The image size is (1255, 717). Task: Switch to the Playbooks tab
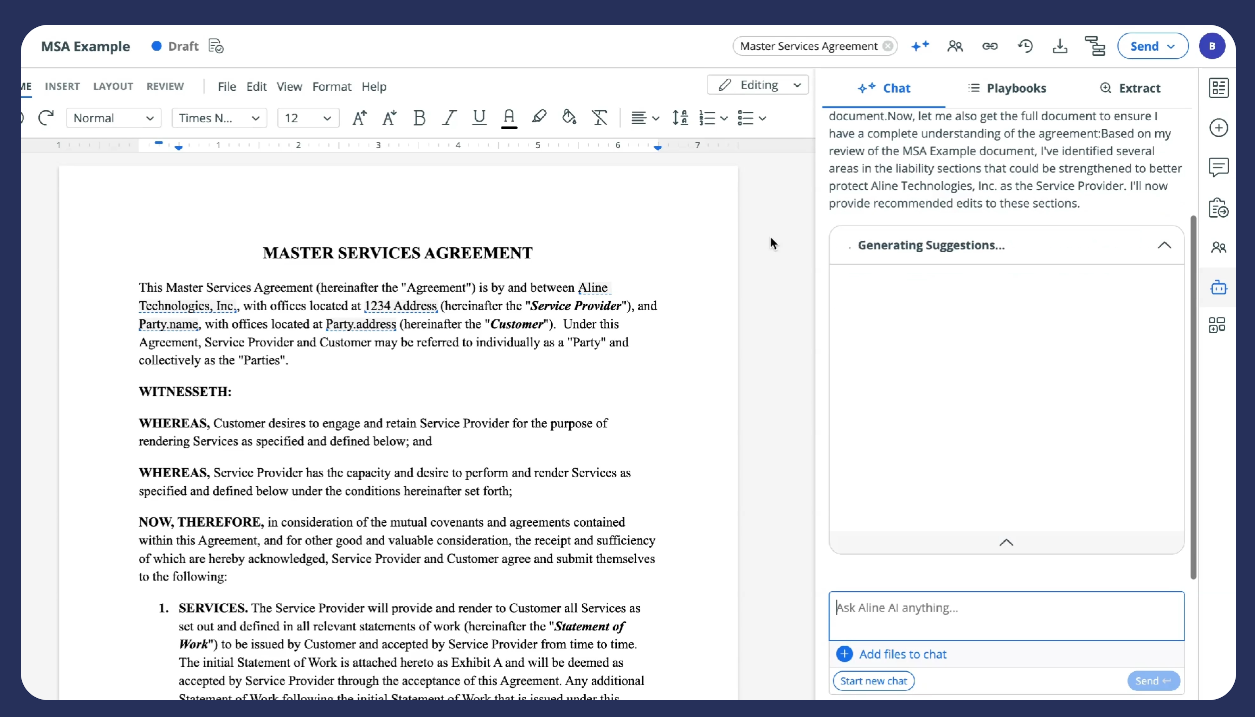(1007, 88)
